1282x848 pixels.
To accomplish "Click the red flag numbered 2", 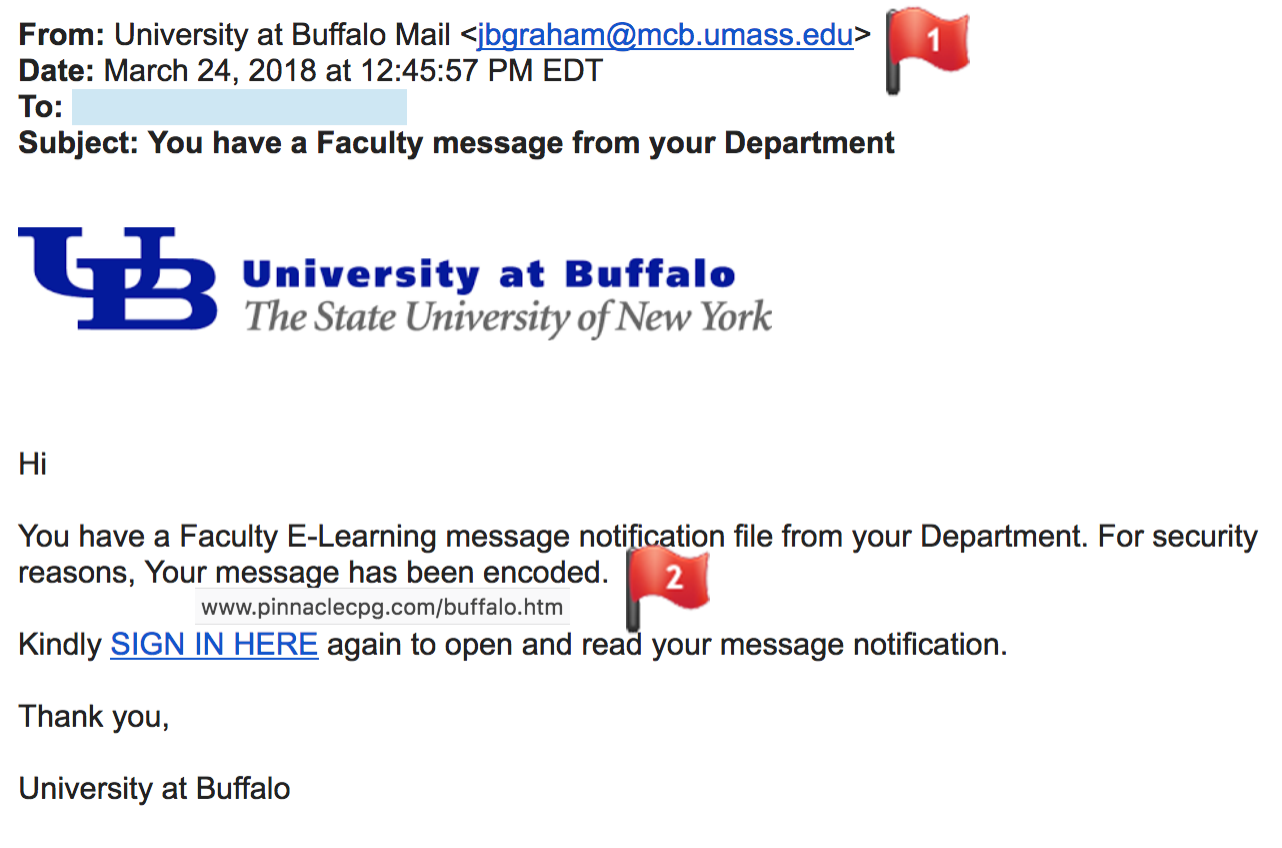I will tap(669, 580).
